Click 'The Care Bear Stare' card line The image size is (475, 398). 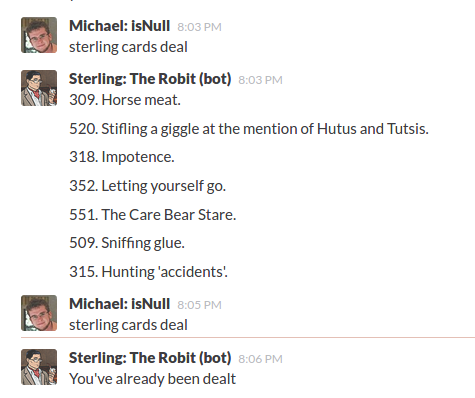153,215
